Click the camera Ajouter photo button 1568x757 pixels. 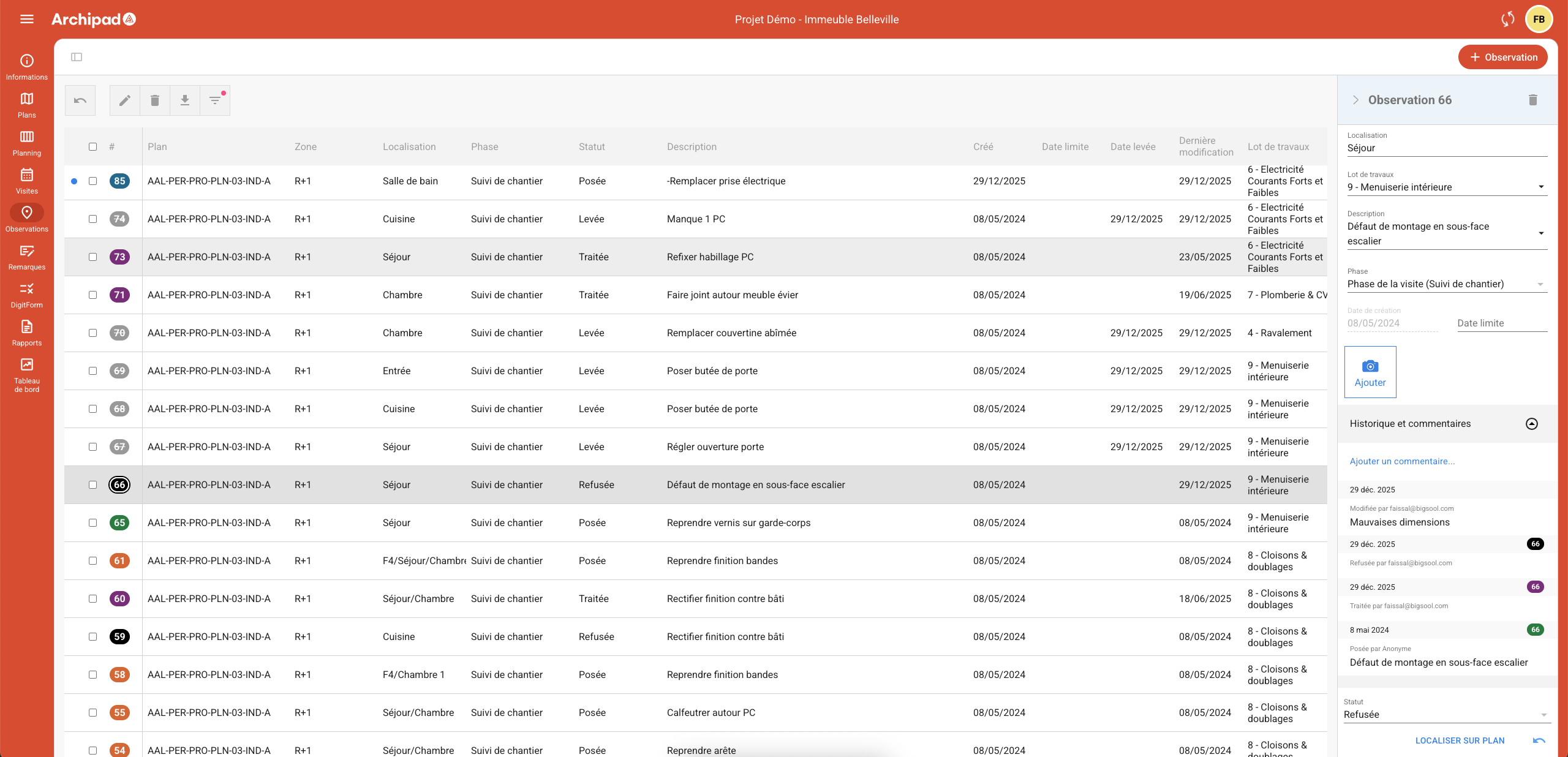point(1370,372)
